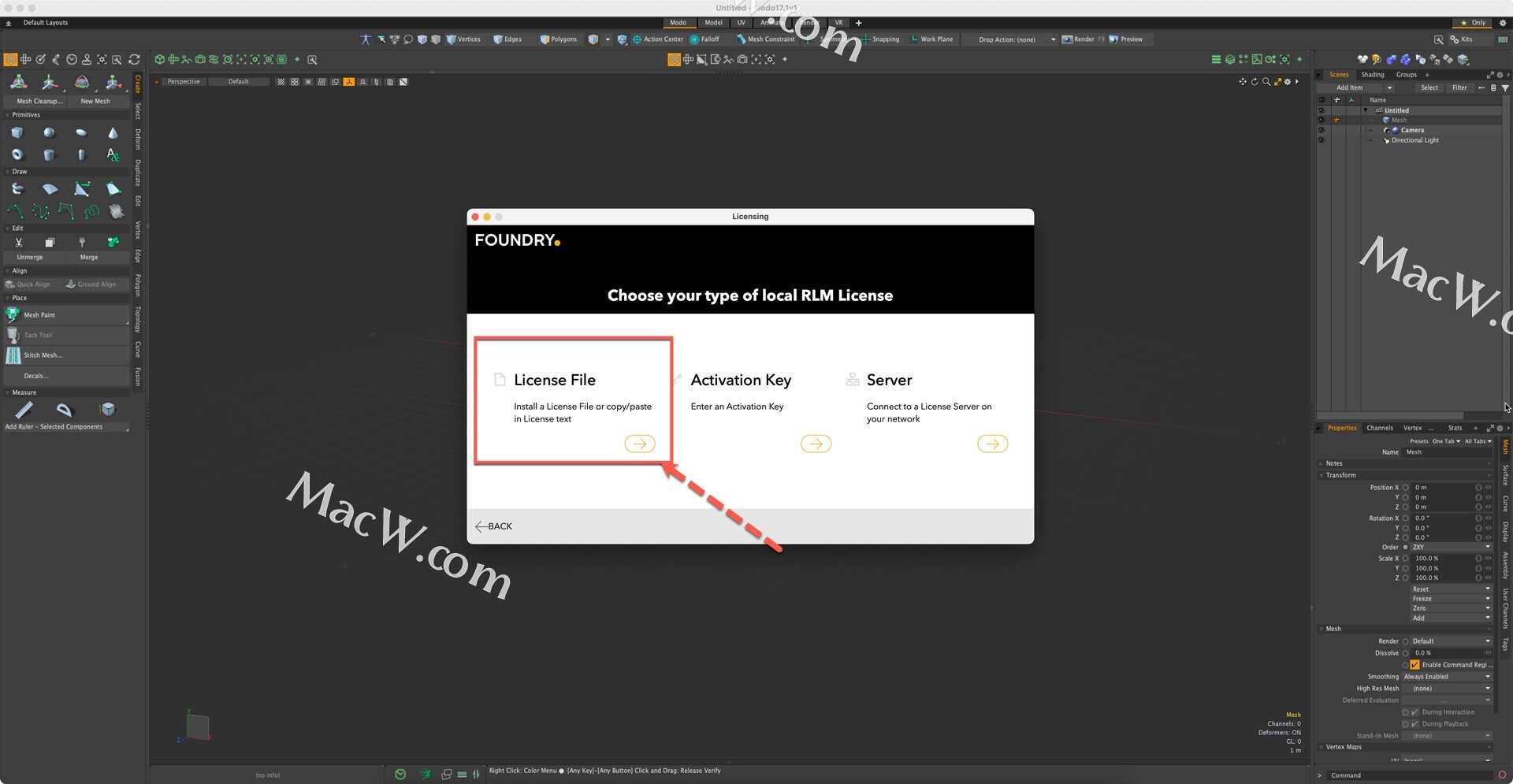
Task: Click the Mesh Paint tool
Action: click(66, 315)
